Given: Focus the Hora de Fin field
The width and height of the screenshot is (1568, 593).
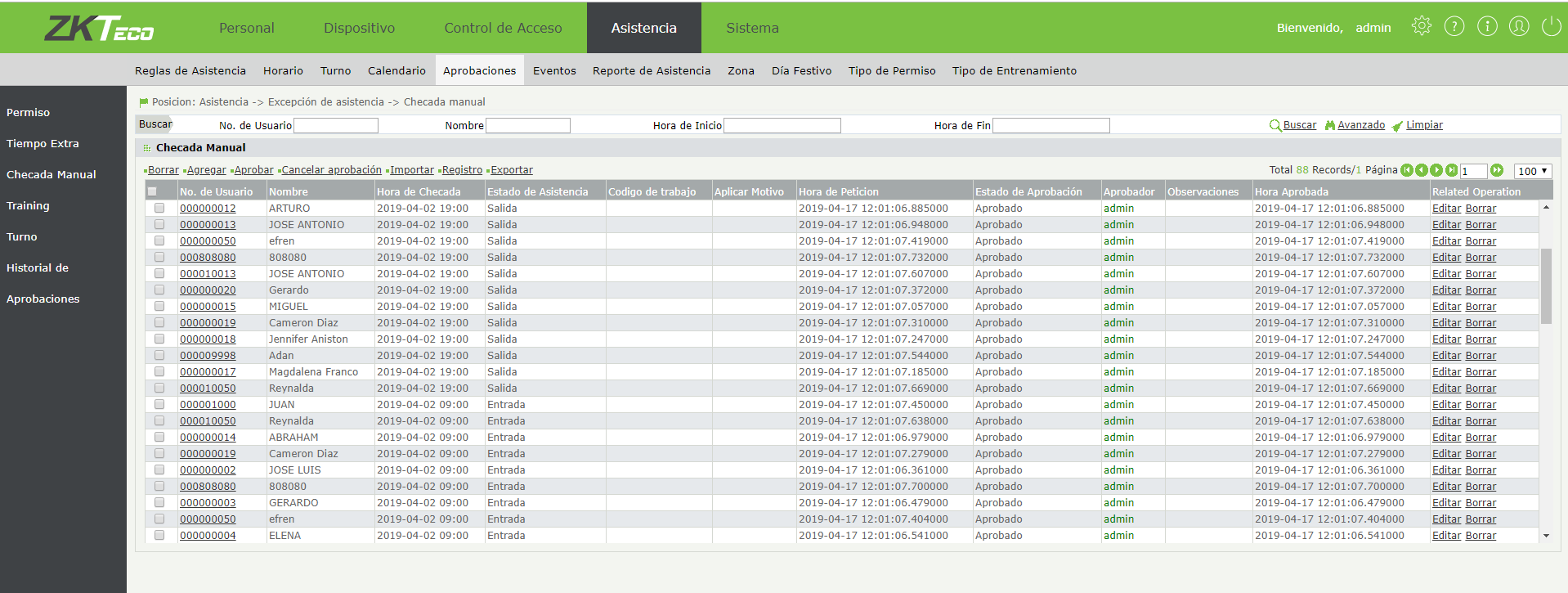Looking at the screenshot, I should click(x=1051, y=125).
